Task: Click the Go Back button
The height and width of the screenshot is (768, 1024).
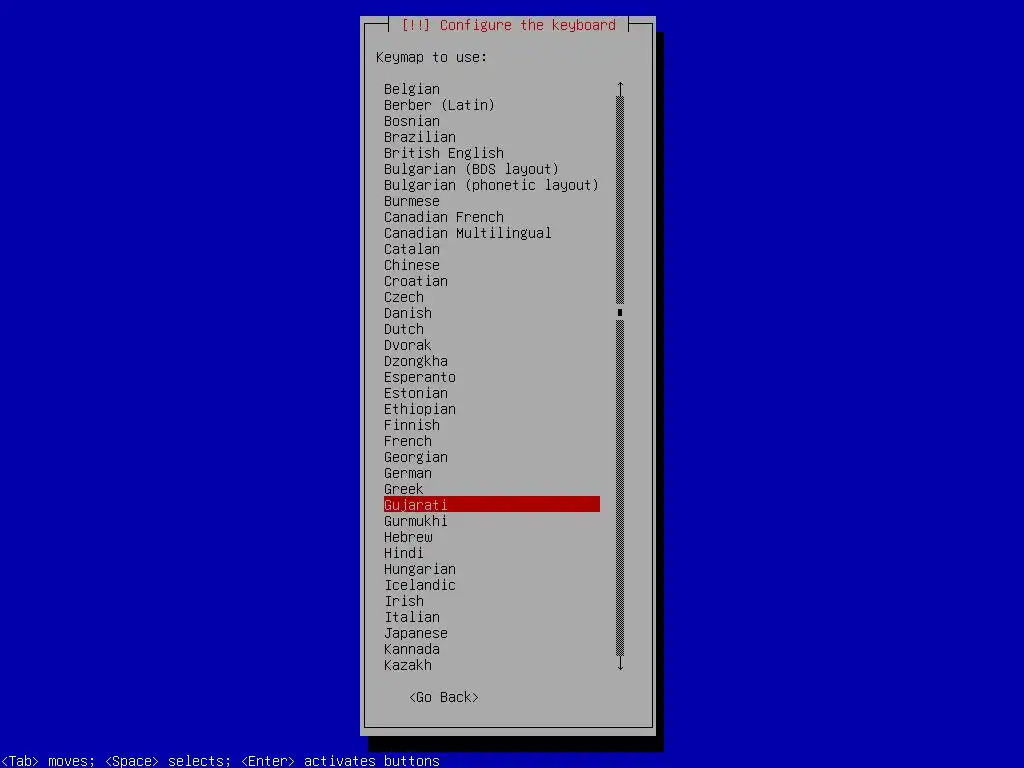Action: tap(444, 697)
